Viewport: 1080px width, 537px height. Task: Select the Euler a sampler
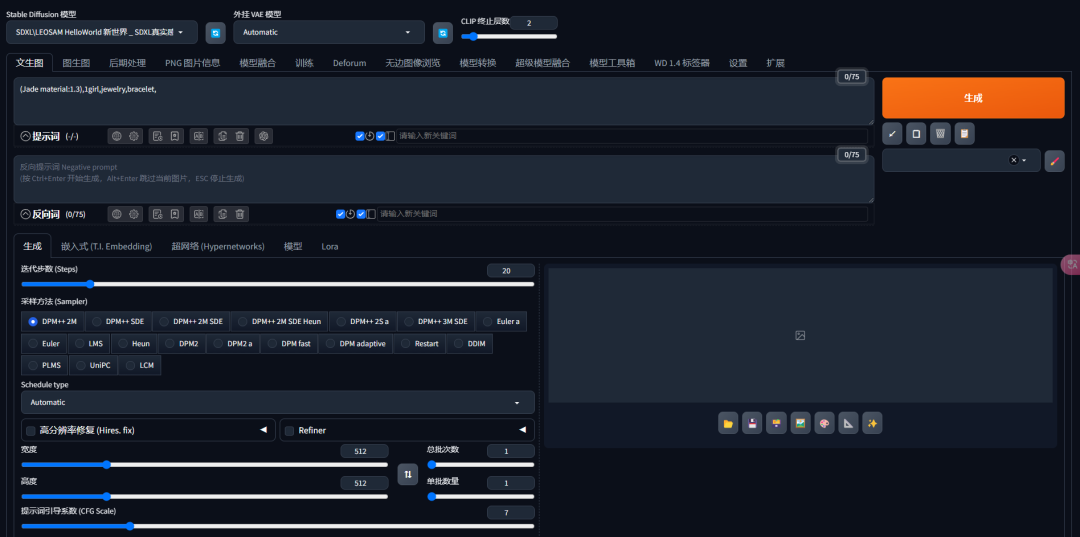click(x=501, y=322)
